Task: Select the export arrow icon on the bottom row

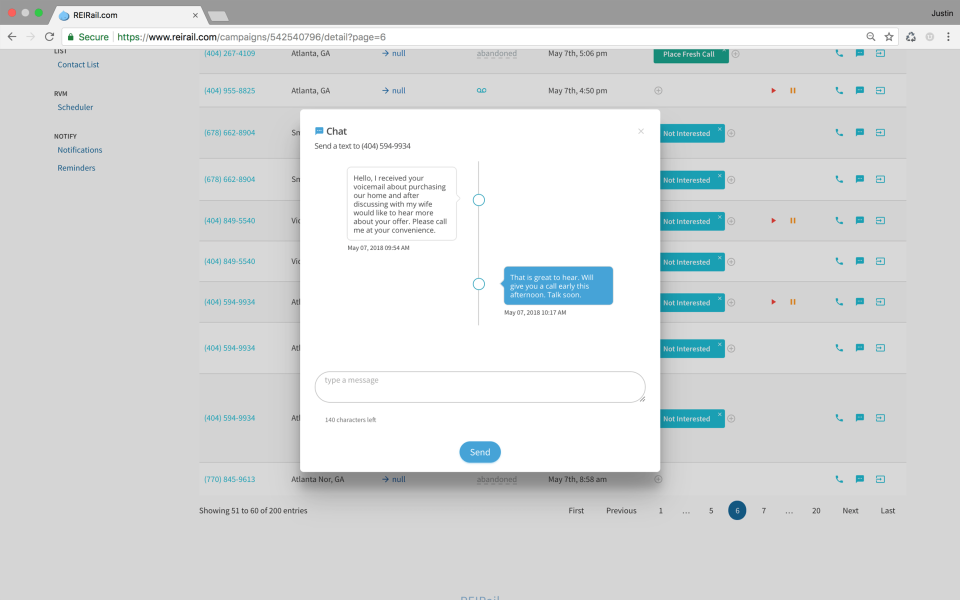Action: (x=879, y=479)
